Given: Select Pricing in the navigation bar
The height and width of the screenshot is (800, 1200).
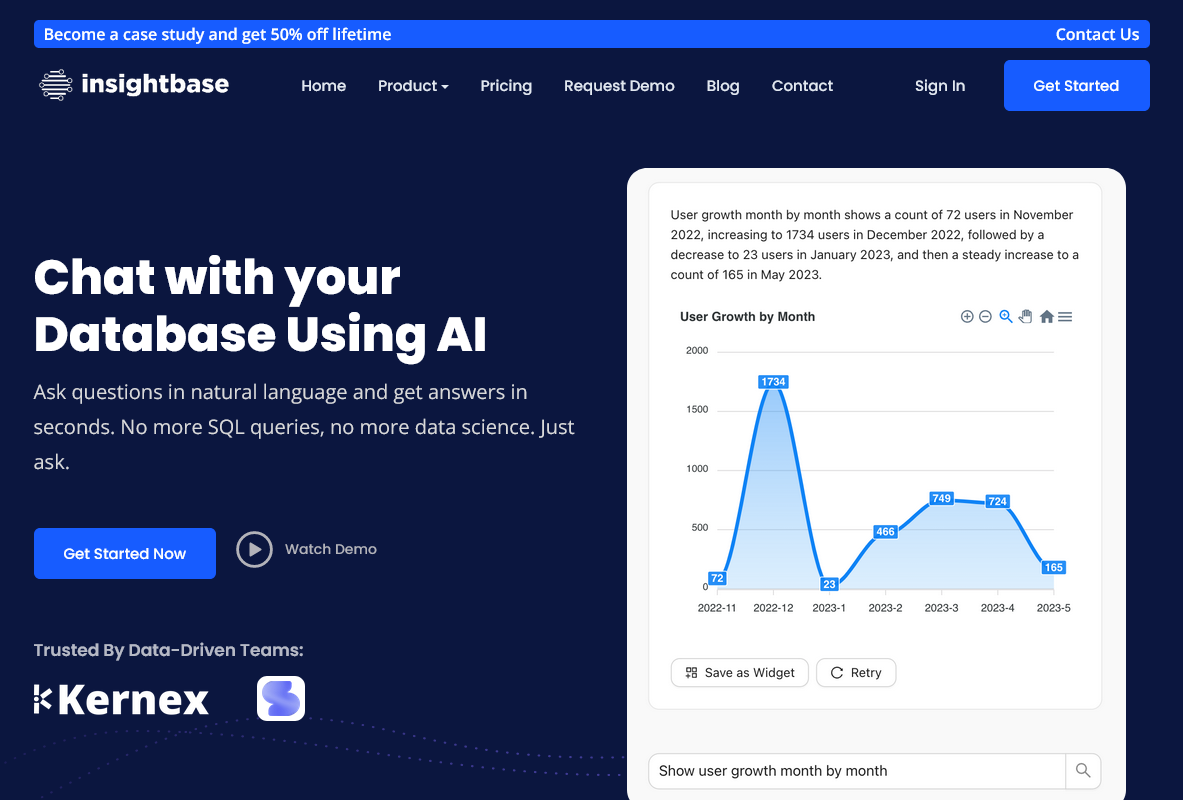Looking at the screenshot, I should pyautogui.click(x=506, y=86).
